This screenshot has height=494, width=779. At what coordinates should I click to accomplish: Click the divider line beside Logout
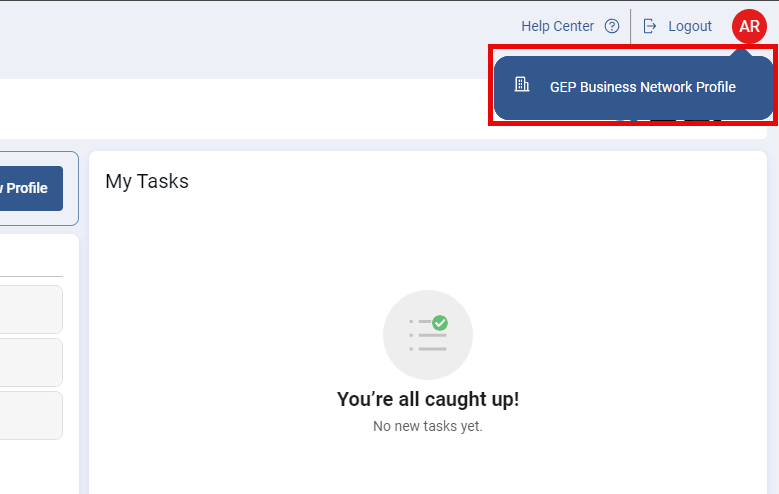(x=630, y=27)
